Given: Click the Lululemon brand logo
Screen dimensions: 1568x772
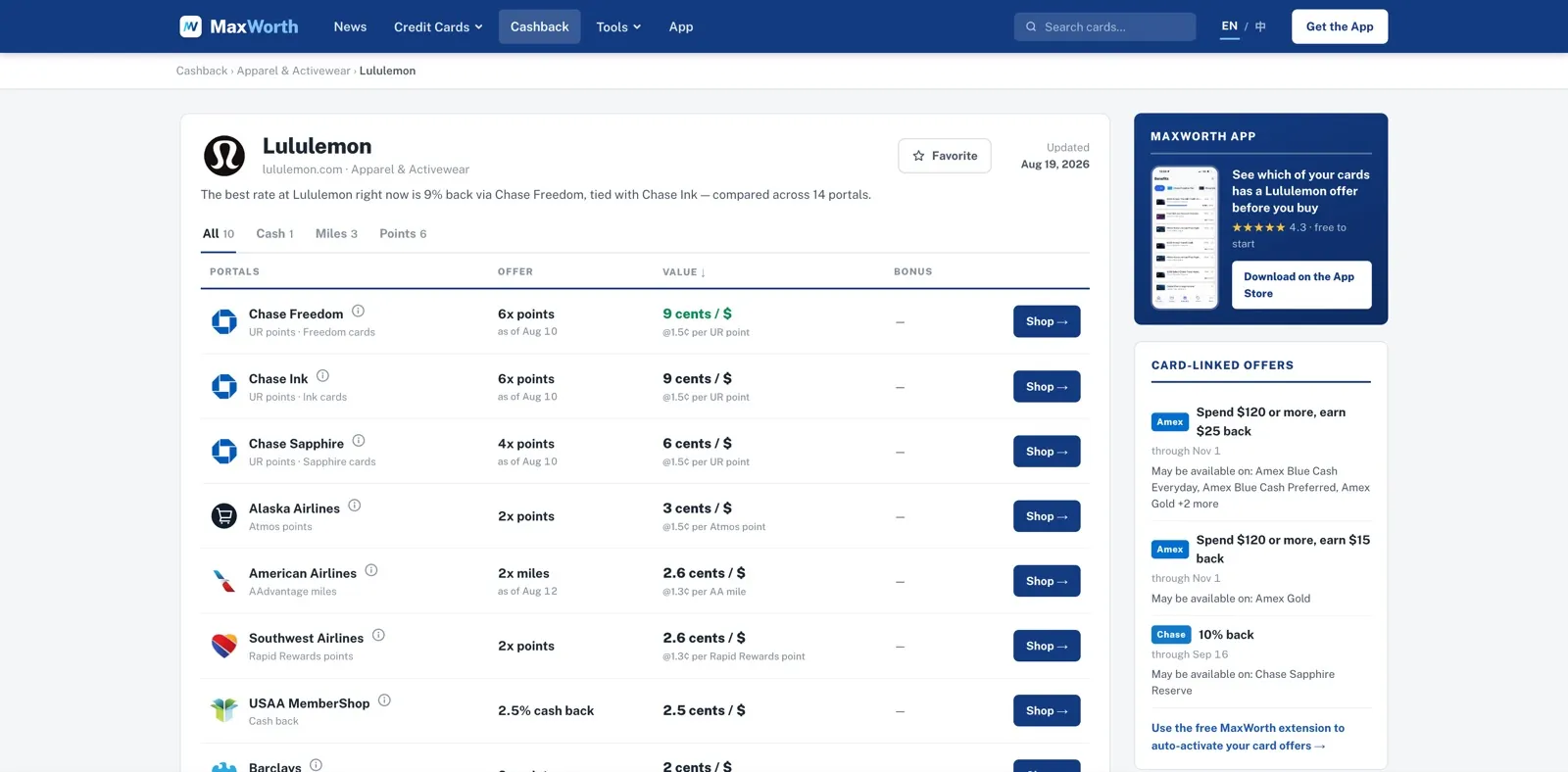Looking at the screenshot, I should [224, 156].
